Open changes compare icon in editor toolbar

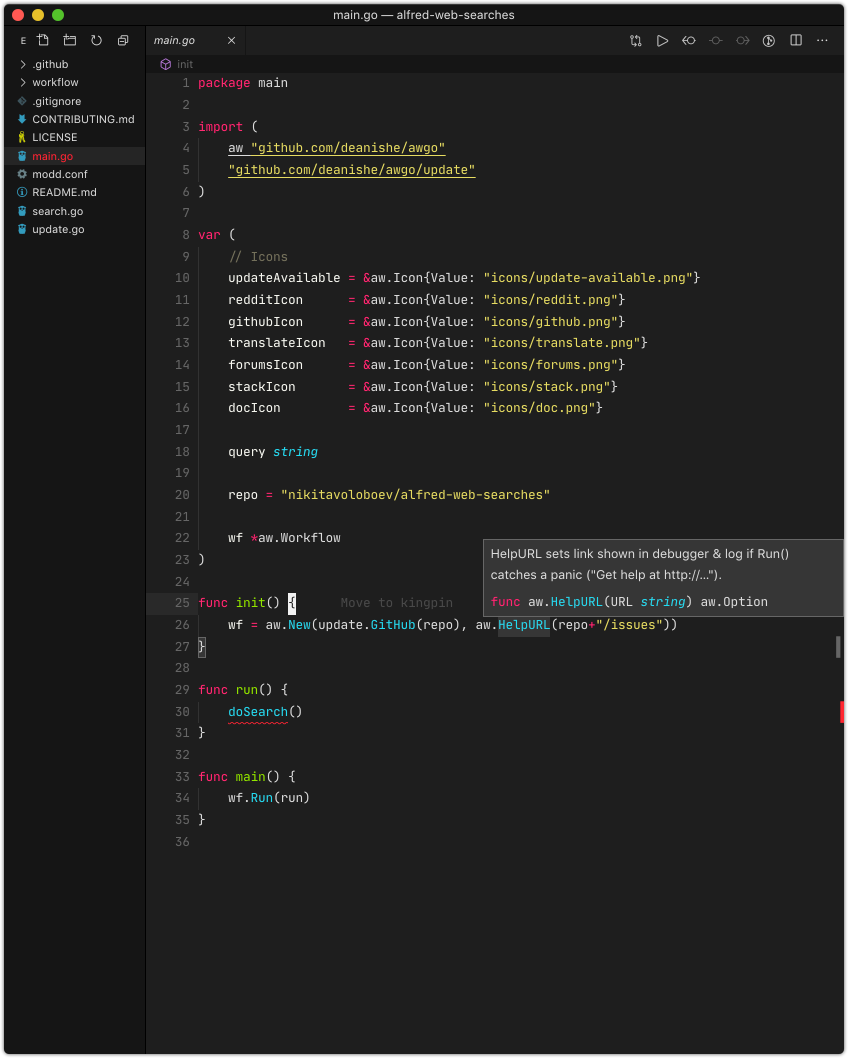click(x=635, y=40)
